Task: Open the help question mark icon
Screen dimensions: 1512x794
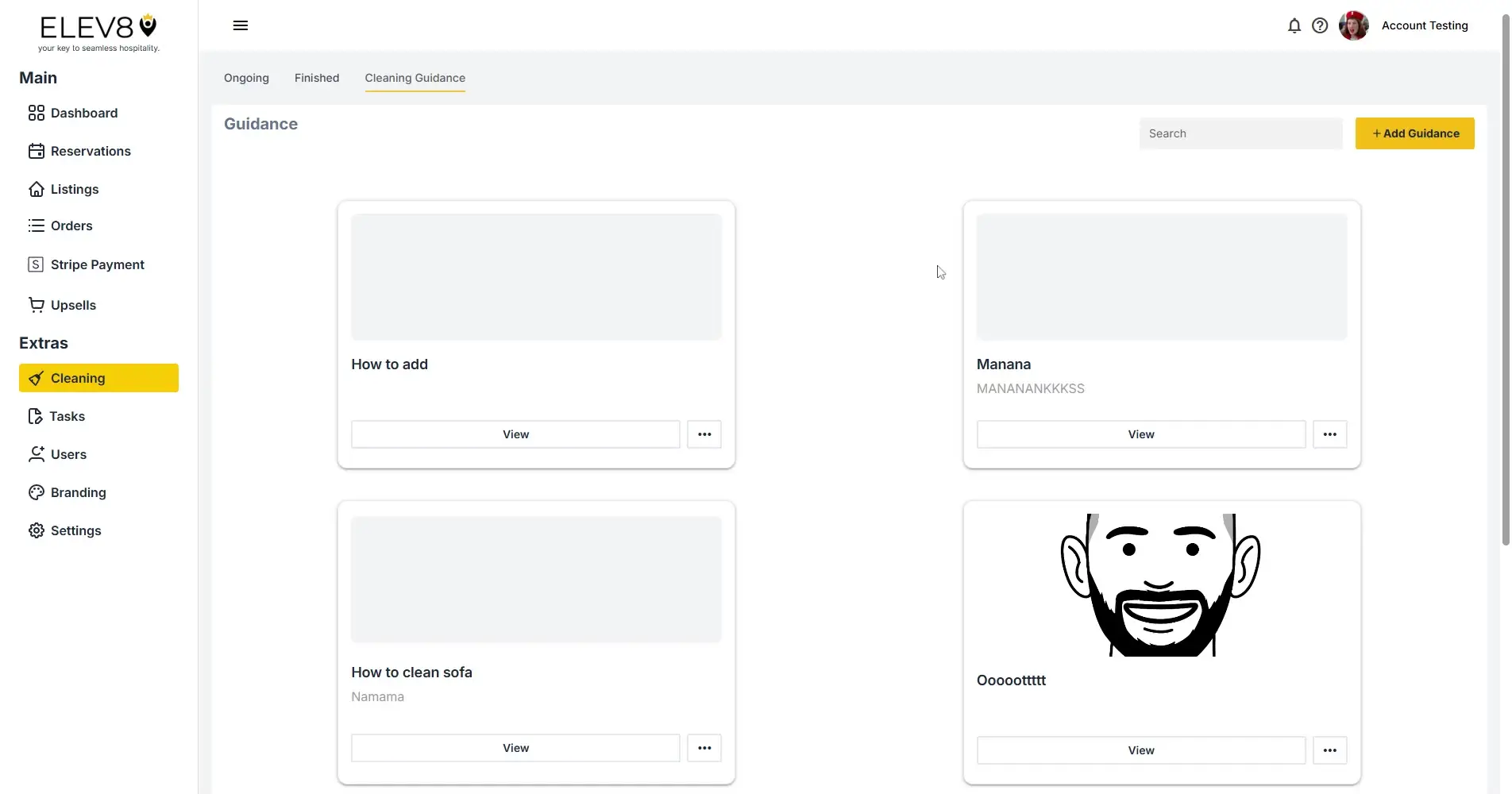Action: [x=1319, y=26]
